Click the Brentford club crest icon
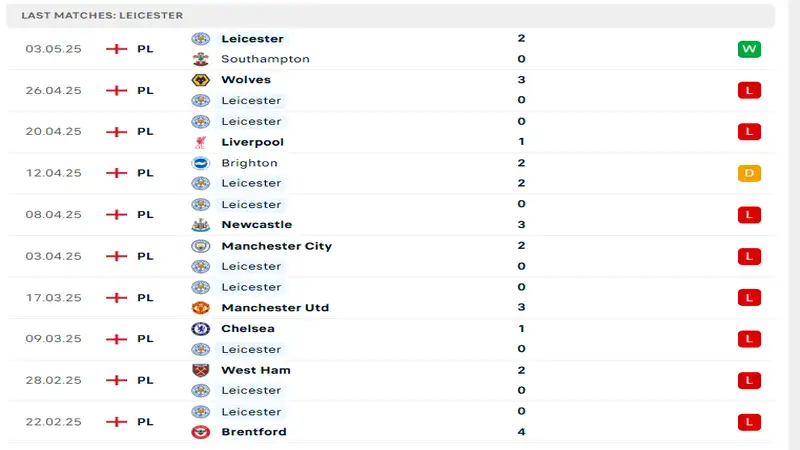Viewport: 800px width, 450px height. (201, 432)
